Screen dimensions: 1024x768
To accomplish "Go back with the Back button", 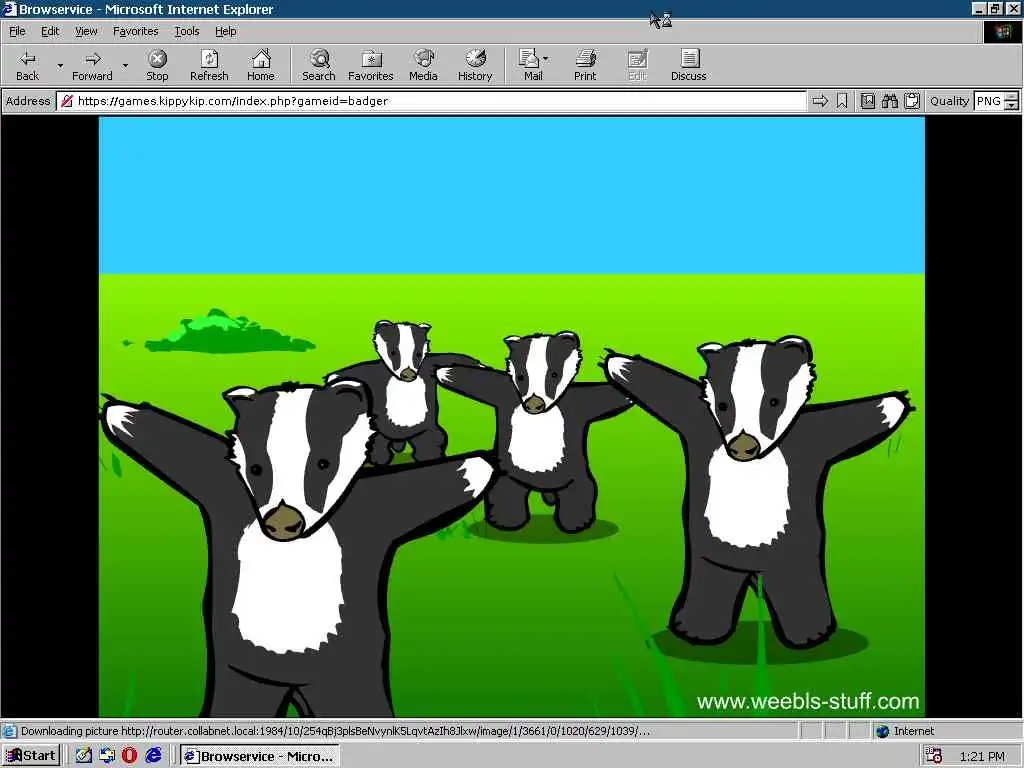I will coord(27,65).
